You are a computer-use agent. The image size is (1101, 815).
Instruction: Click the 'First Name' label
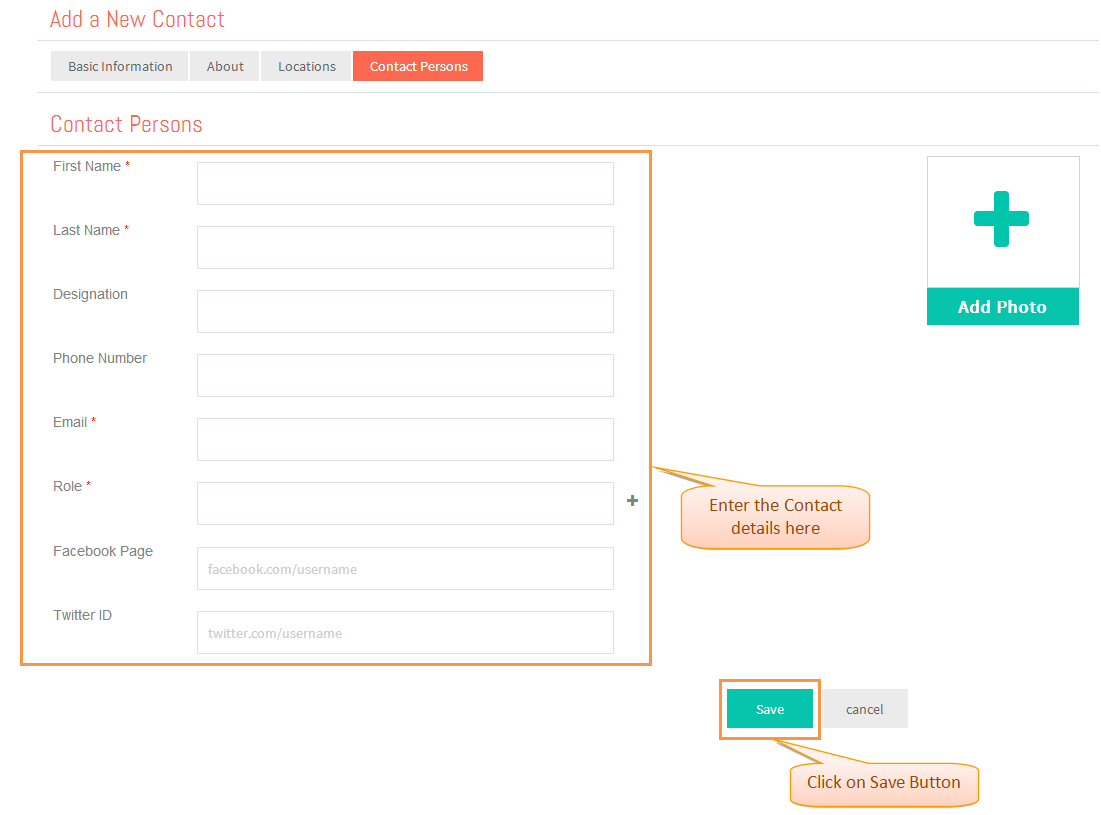(87, 166)
